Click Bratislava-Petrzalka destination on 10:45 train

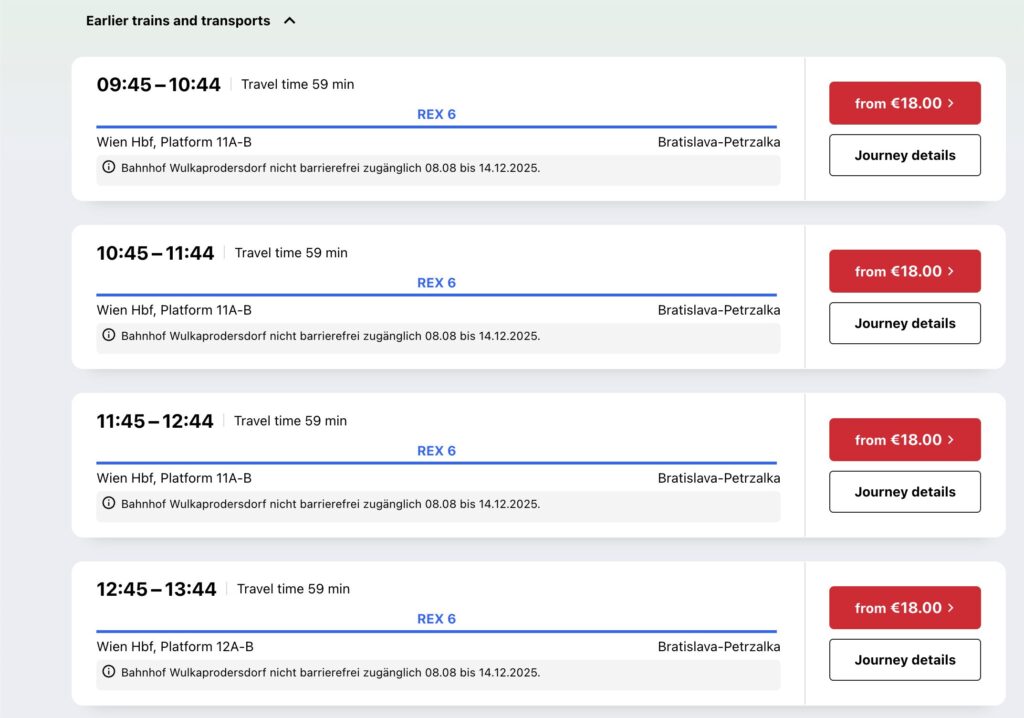718,310
